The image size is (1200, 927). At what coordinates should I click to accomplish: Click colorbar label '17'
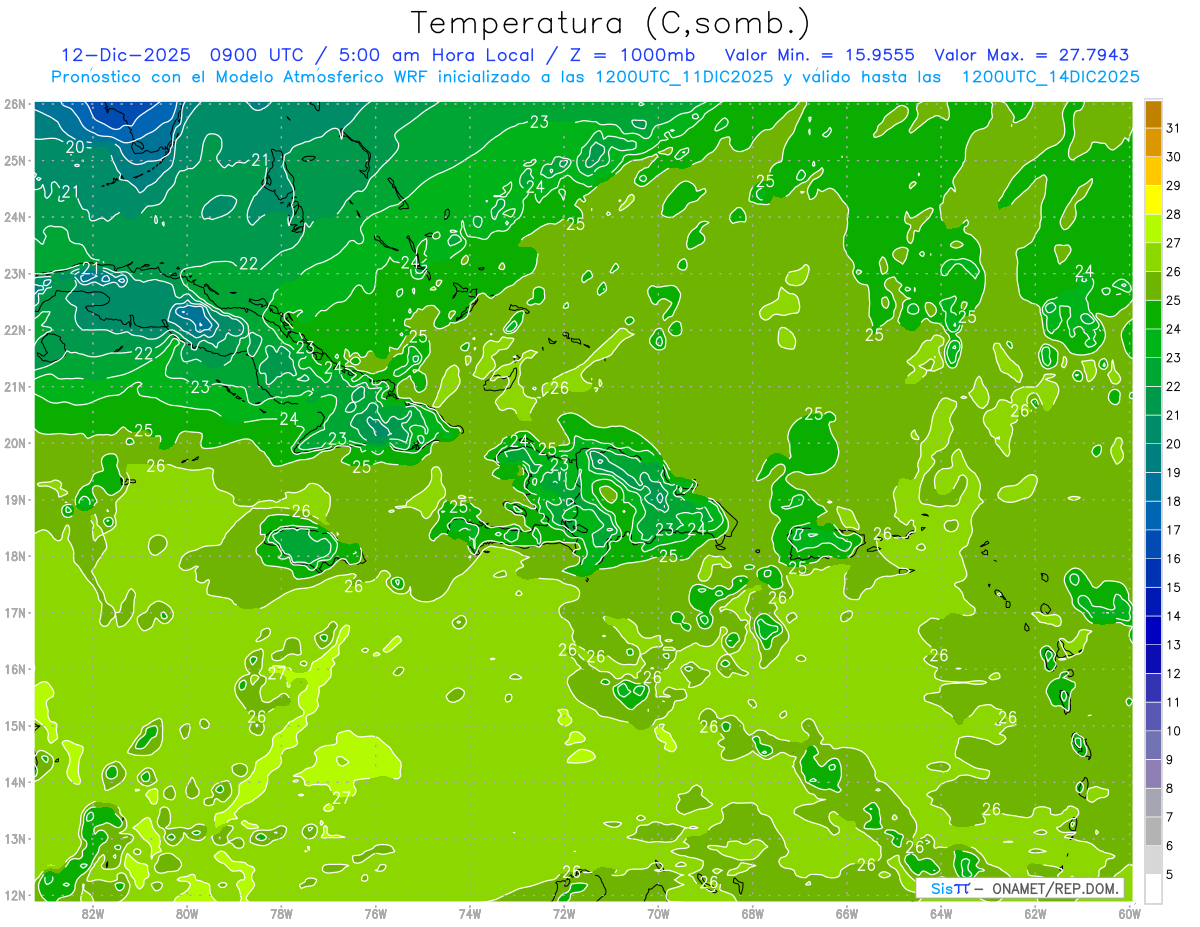tap(1174, 530)
